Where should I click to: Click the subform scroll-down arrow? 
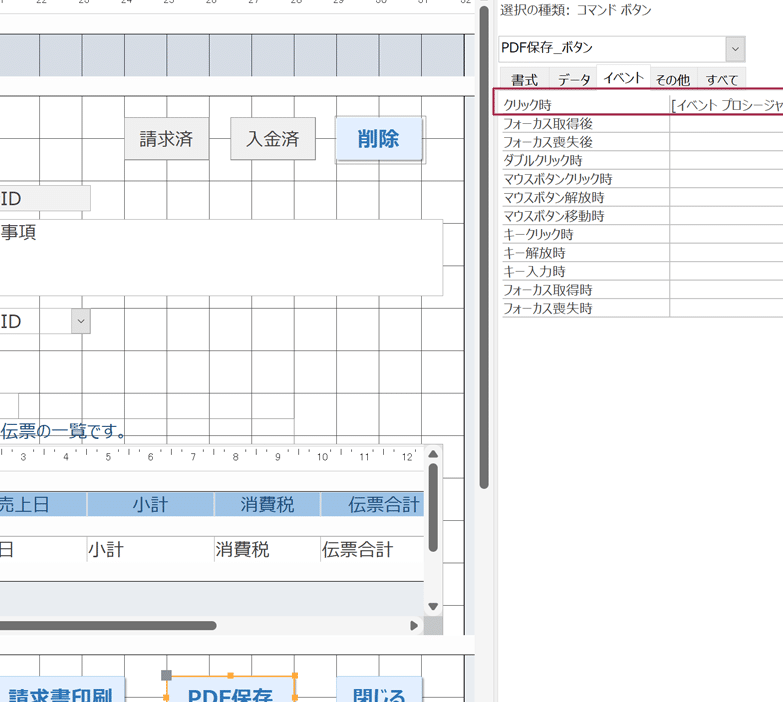click(x=433, y=606)
